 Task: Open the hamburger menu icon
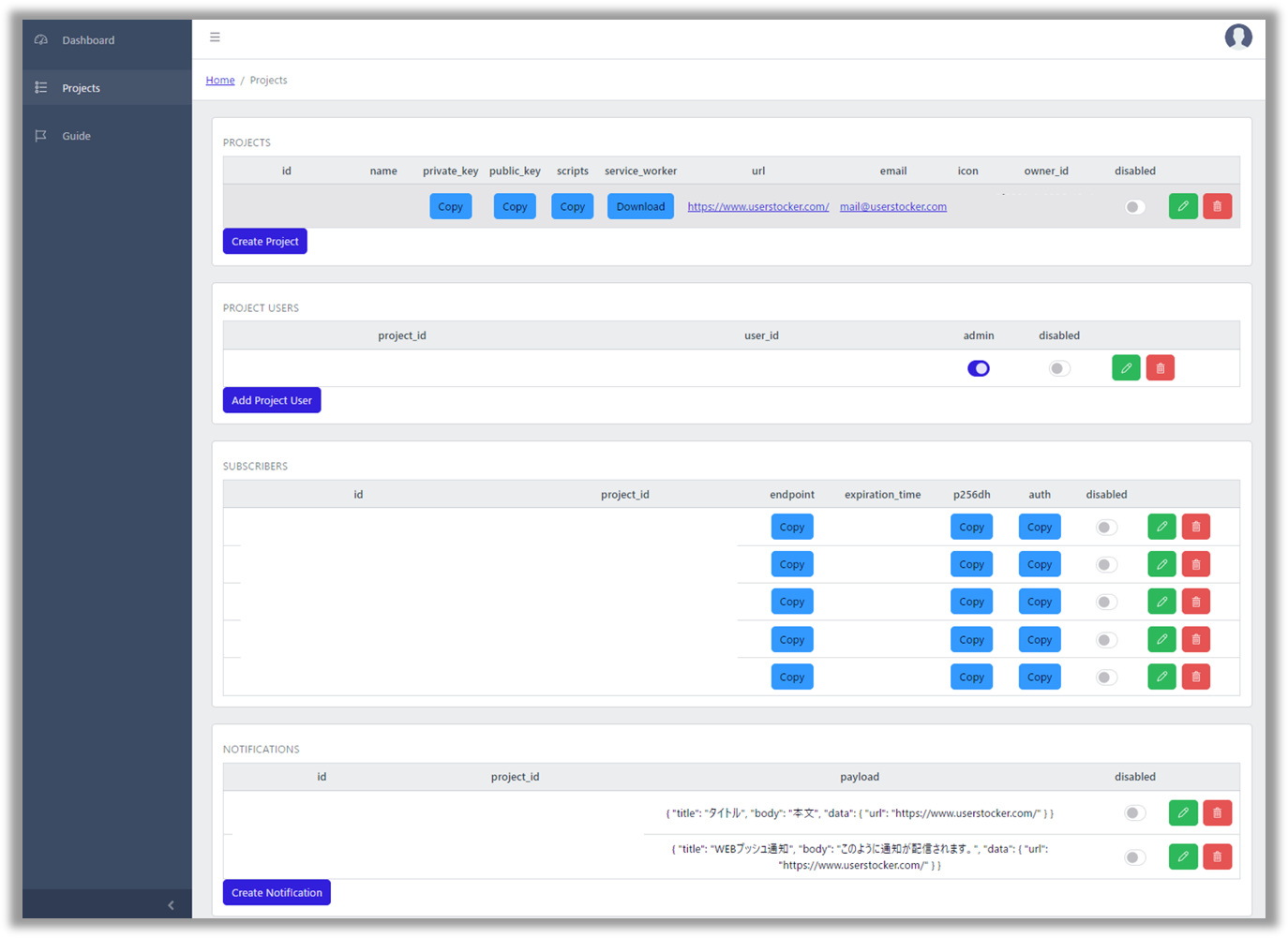[x=215, y=37]
